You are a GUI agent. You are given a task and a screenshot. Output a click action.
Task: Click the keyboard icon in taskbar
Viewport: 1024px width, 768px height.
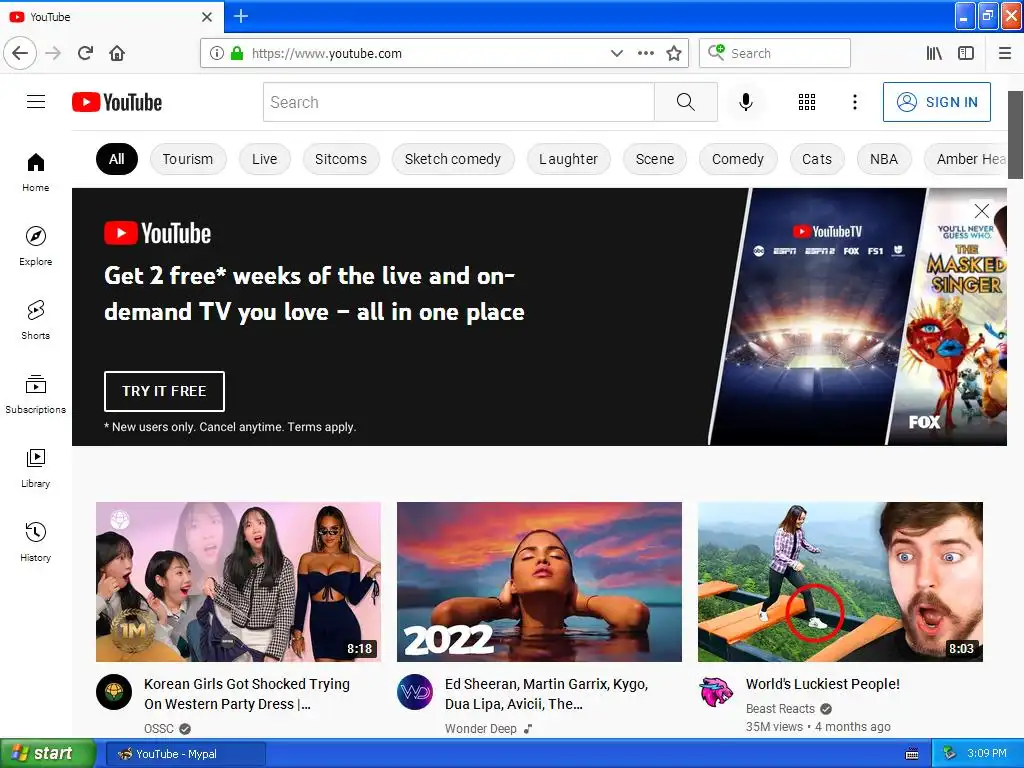pyautogui.click(x=912, y=754)
